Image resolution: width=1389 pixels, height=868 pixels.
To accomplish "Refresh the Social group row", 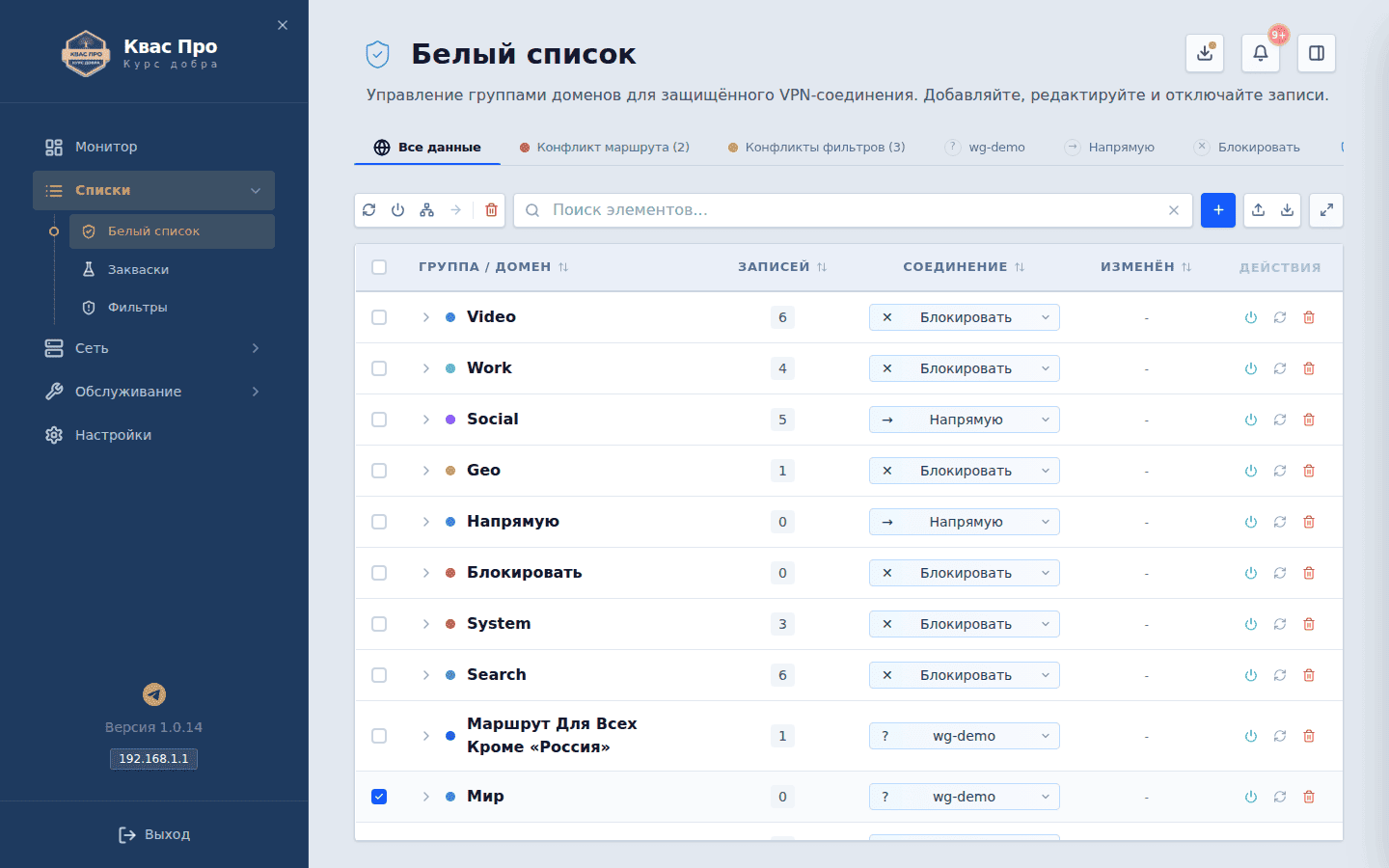I will pos(1280,420).
